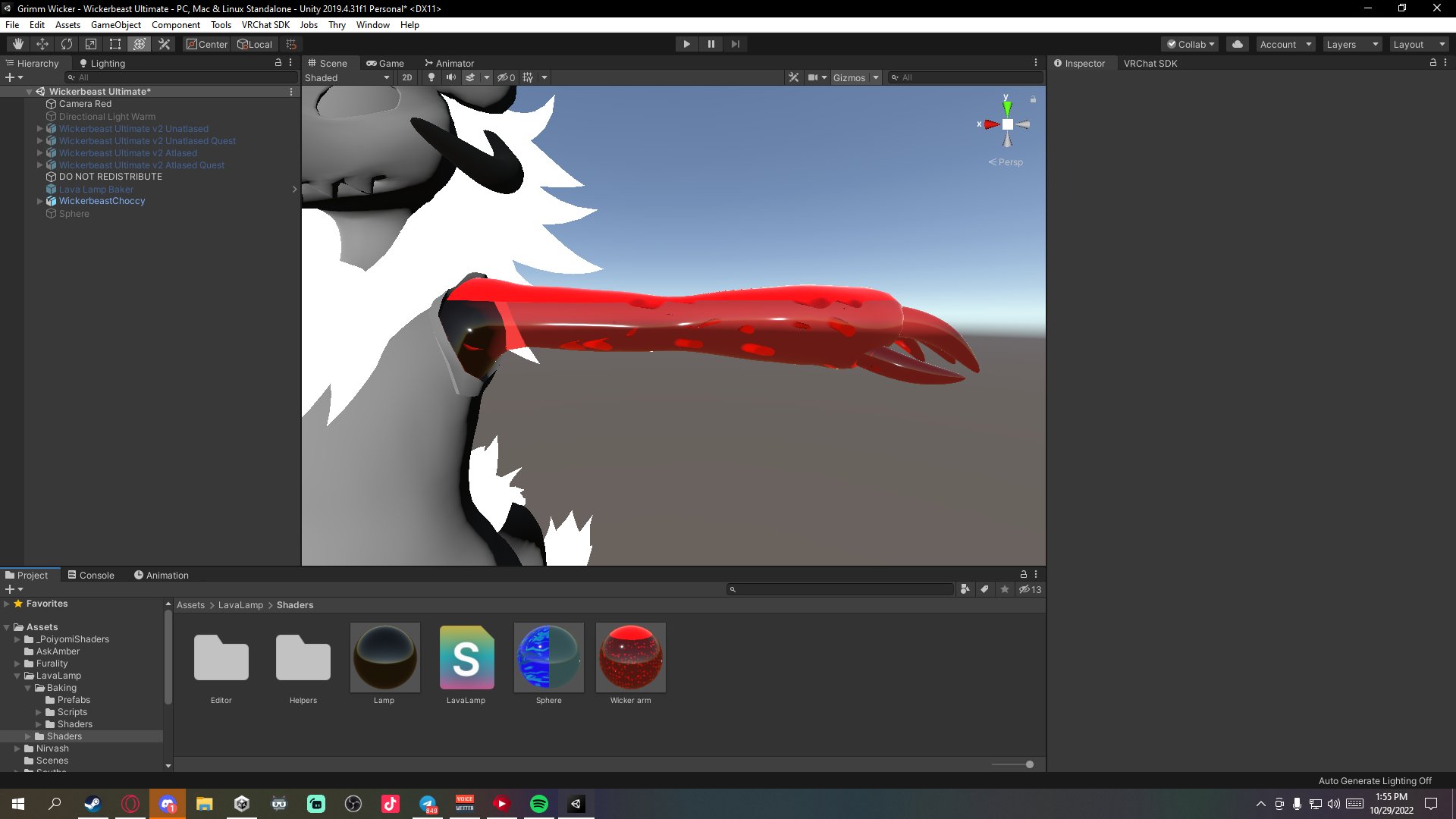Click the LavaLamp breadcrumb link
This screenshot has height=819, width=1456.
pos(240,605)
